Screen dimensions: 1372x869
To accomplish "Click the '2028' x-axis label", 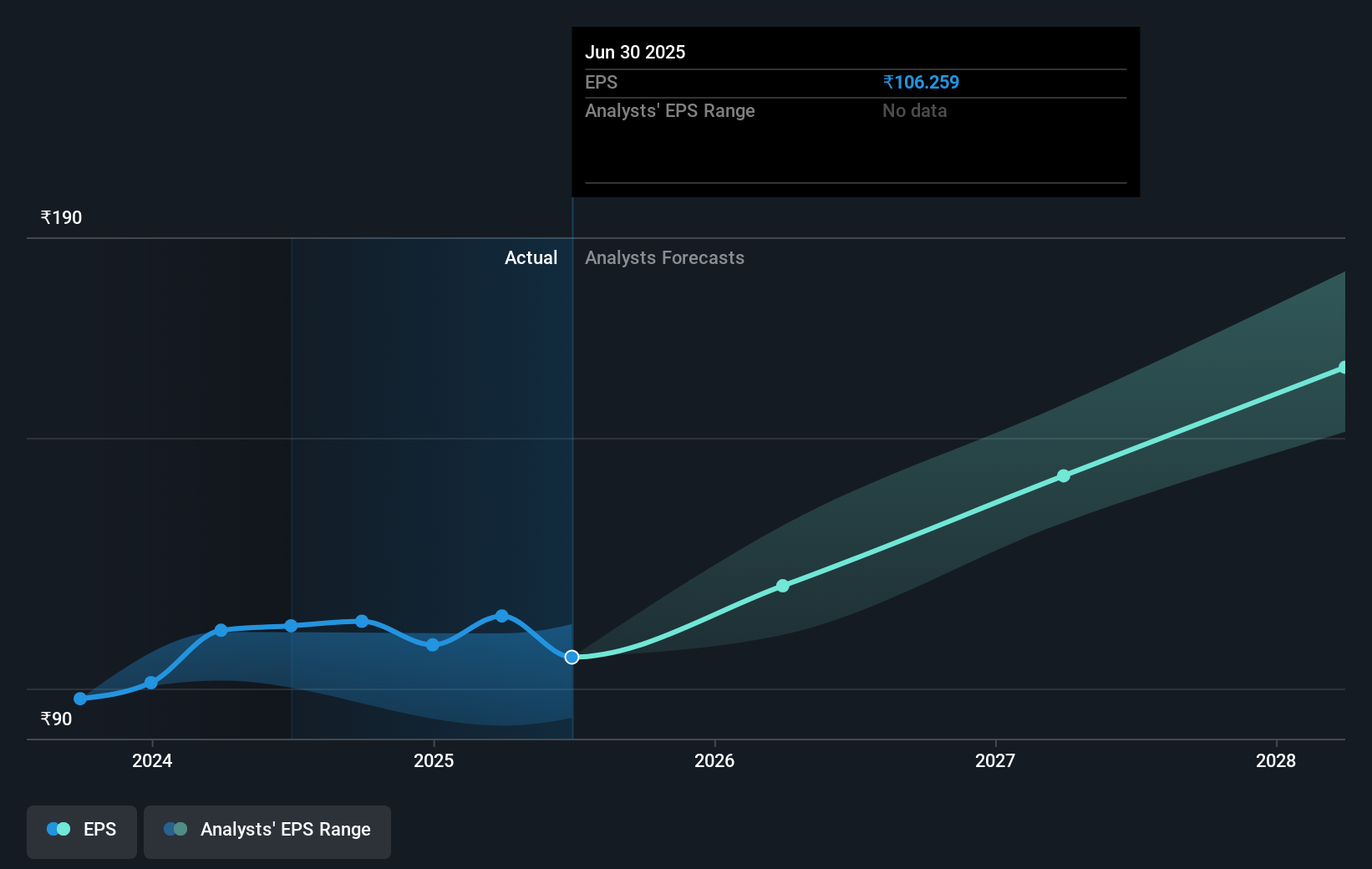I will (x=1276, y=760).
